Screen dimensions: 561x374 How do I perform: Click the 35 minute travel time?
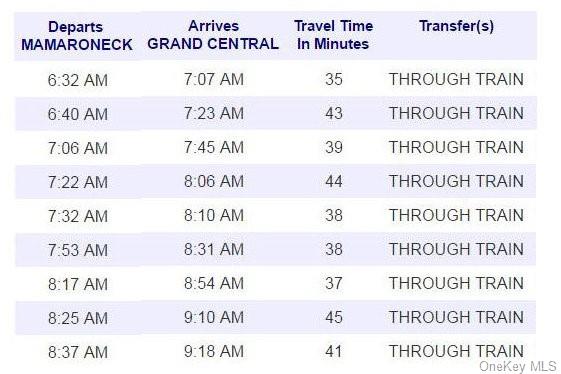coord(334,79)
